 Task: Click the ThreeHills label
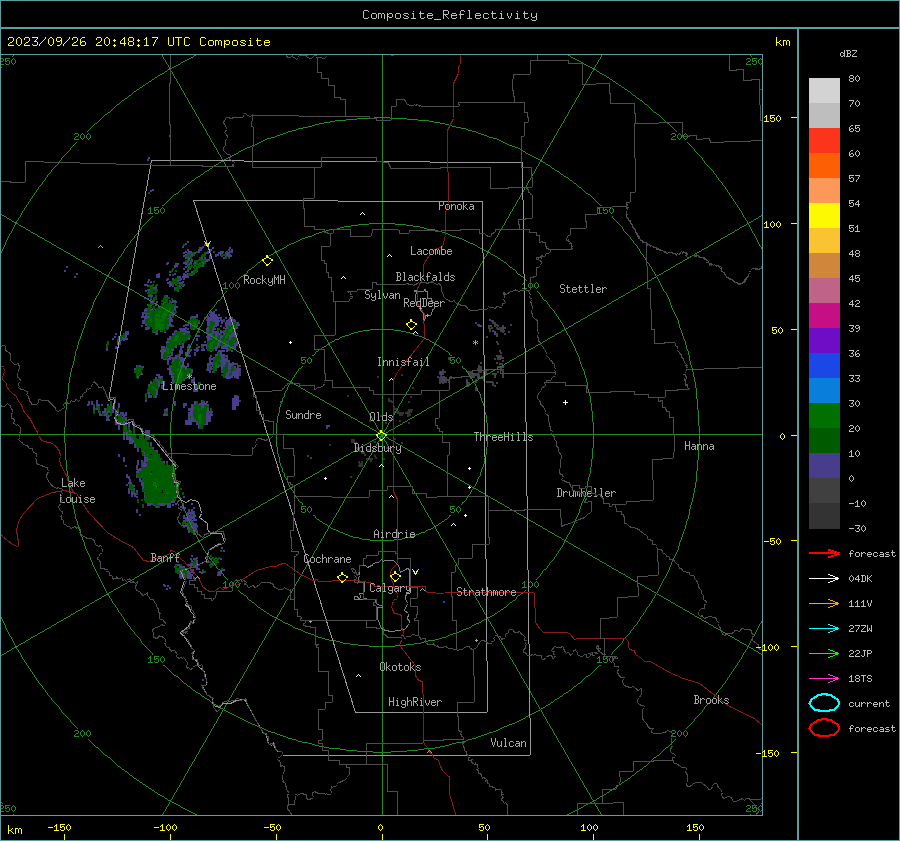pyautogui.click(x=503, y=437)
